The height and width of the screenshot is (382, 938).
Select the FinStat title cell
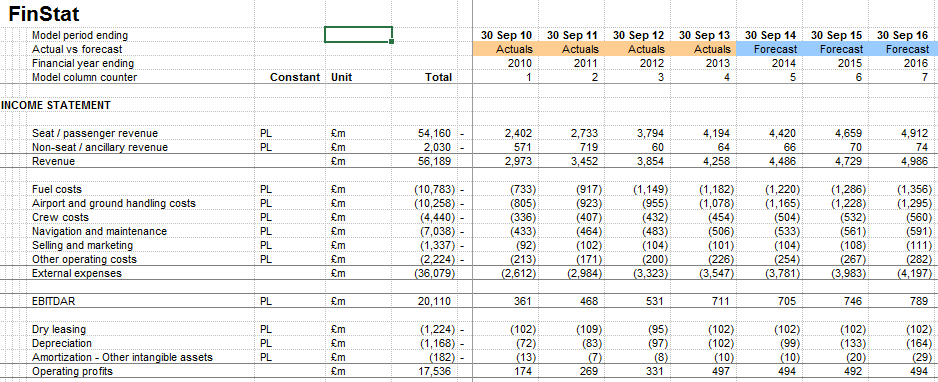coord(44,13)
